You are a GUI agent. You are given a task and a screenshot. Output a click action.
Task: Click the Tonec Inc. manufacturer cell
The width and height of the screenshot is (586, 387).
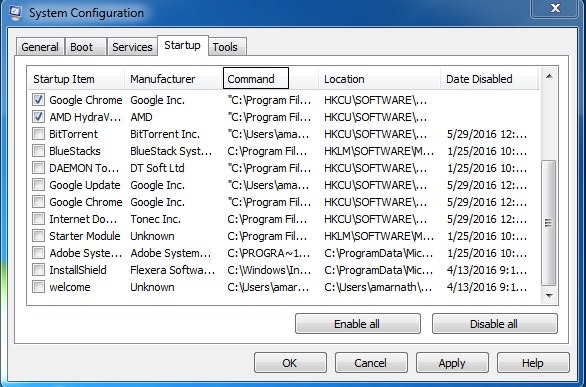(x=155, y=219)
